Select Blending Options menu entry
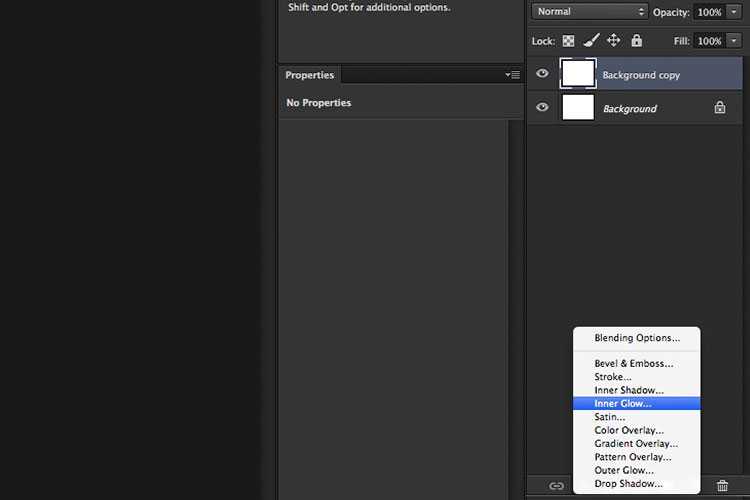Viewport: 750px width, 500px height. tap(637, 338)
